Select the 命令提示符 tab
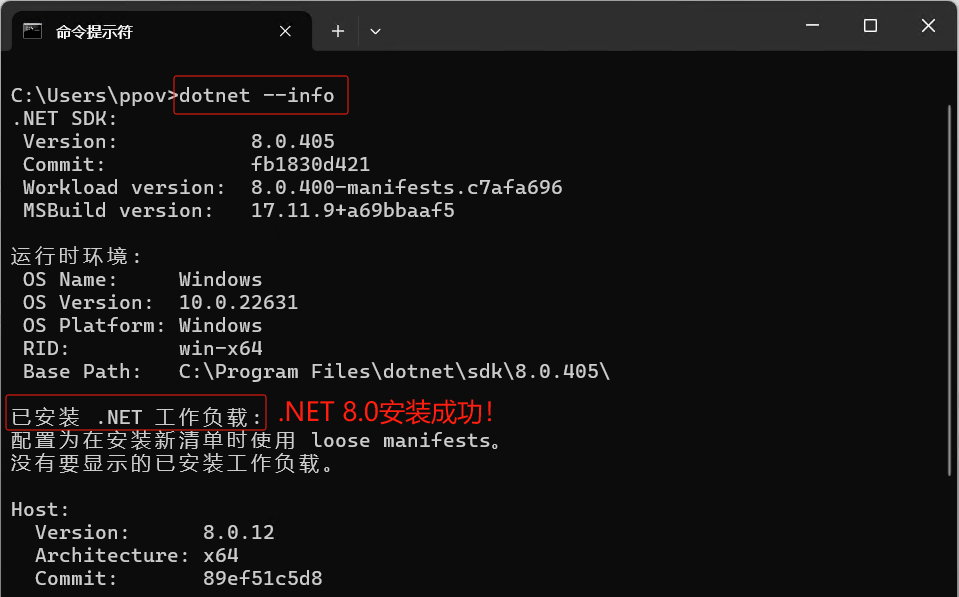The height and width of the screenshot is (597, 959). point(160,31)
